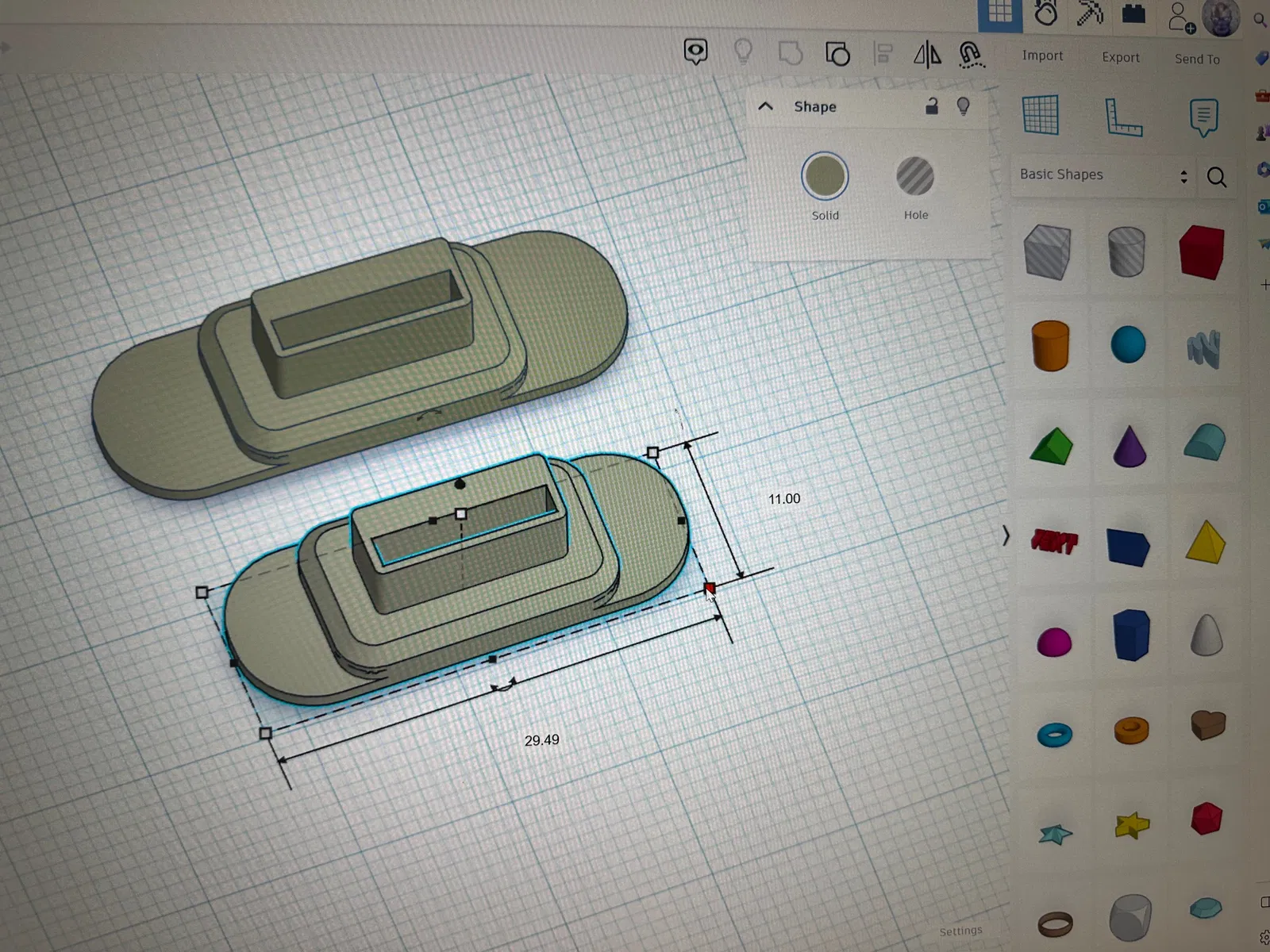Pick the dark blue Wedge shape

(x=1128, y=547)
